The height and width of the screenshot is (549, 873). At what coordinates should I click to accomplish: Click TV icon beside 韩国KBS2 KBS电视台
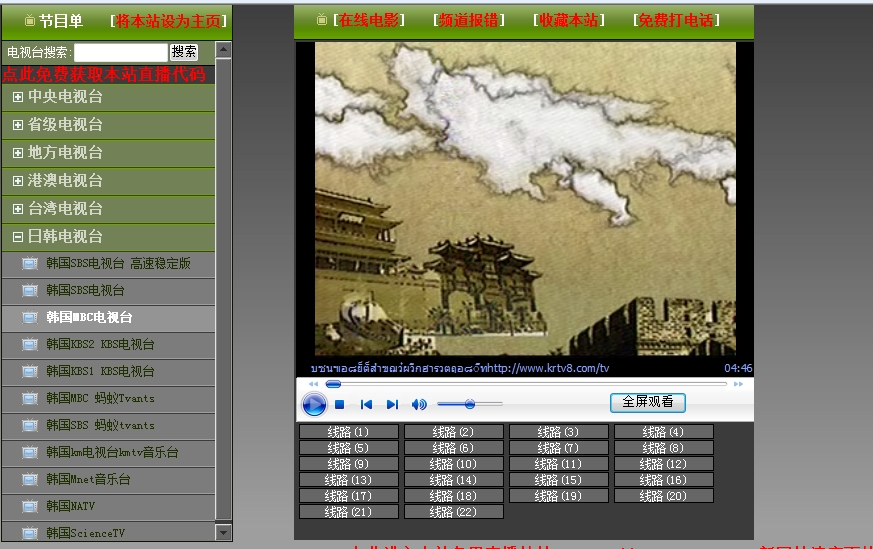click(x=30, y=344)
